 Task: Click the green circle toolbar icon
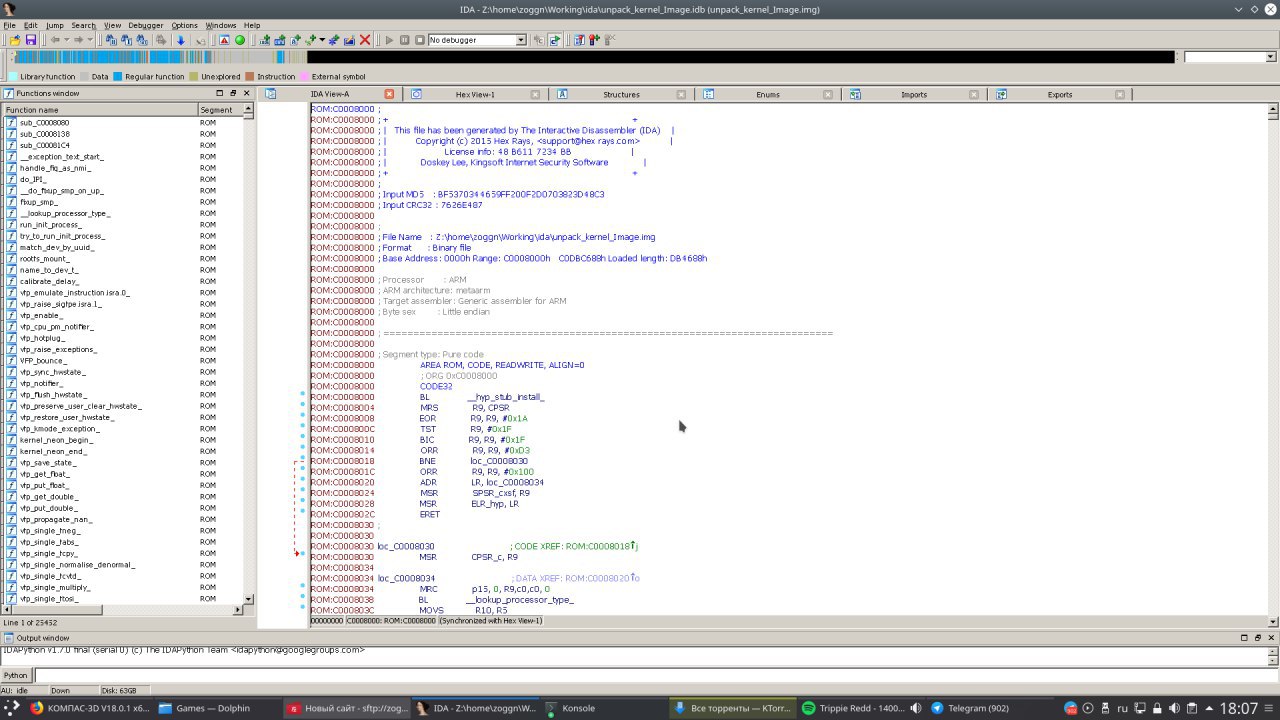pyautogui.click(x=240, y=40)
